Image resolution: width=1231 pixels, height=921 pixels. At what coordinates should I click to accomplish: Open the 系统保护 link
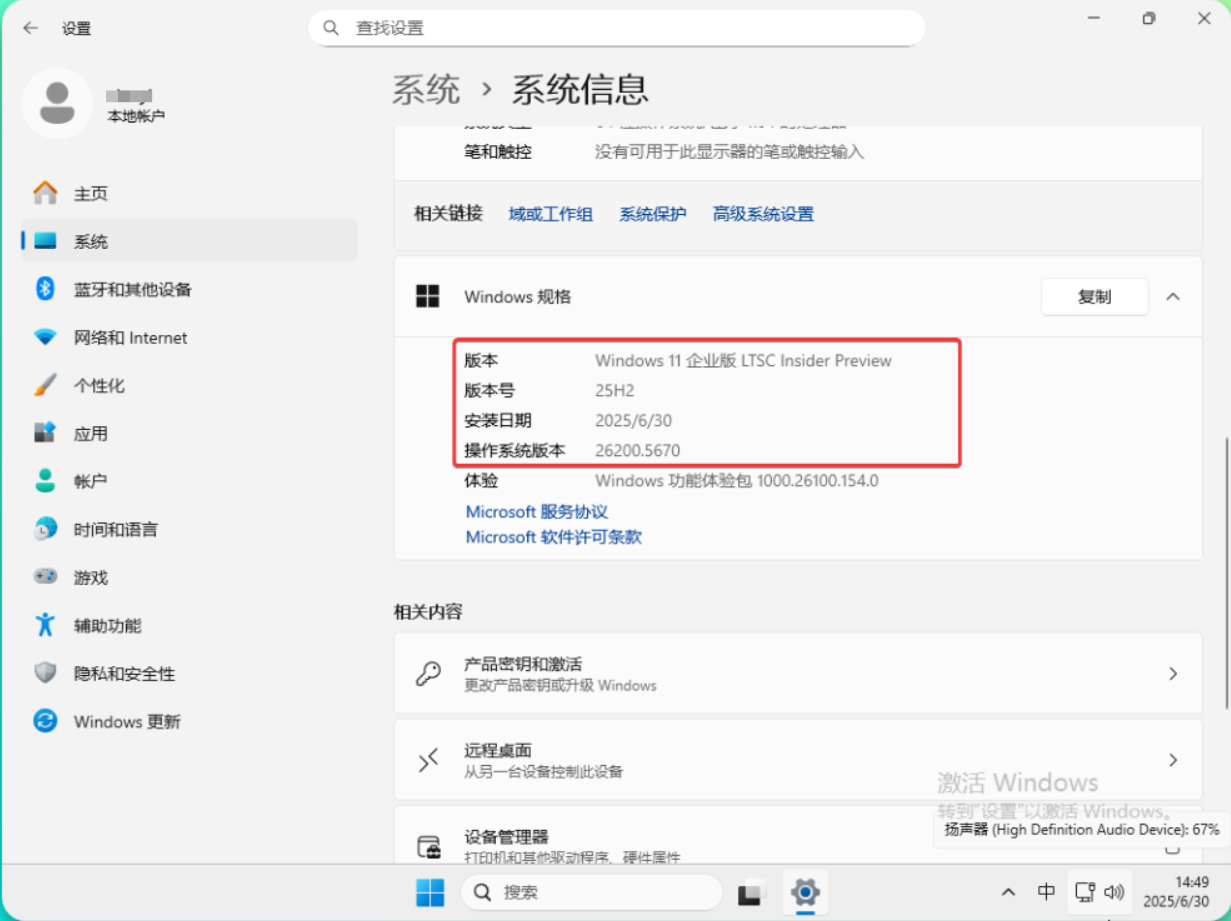[653, 214]
